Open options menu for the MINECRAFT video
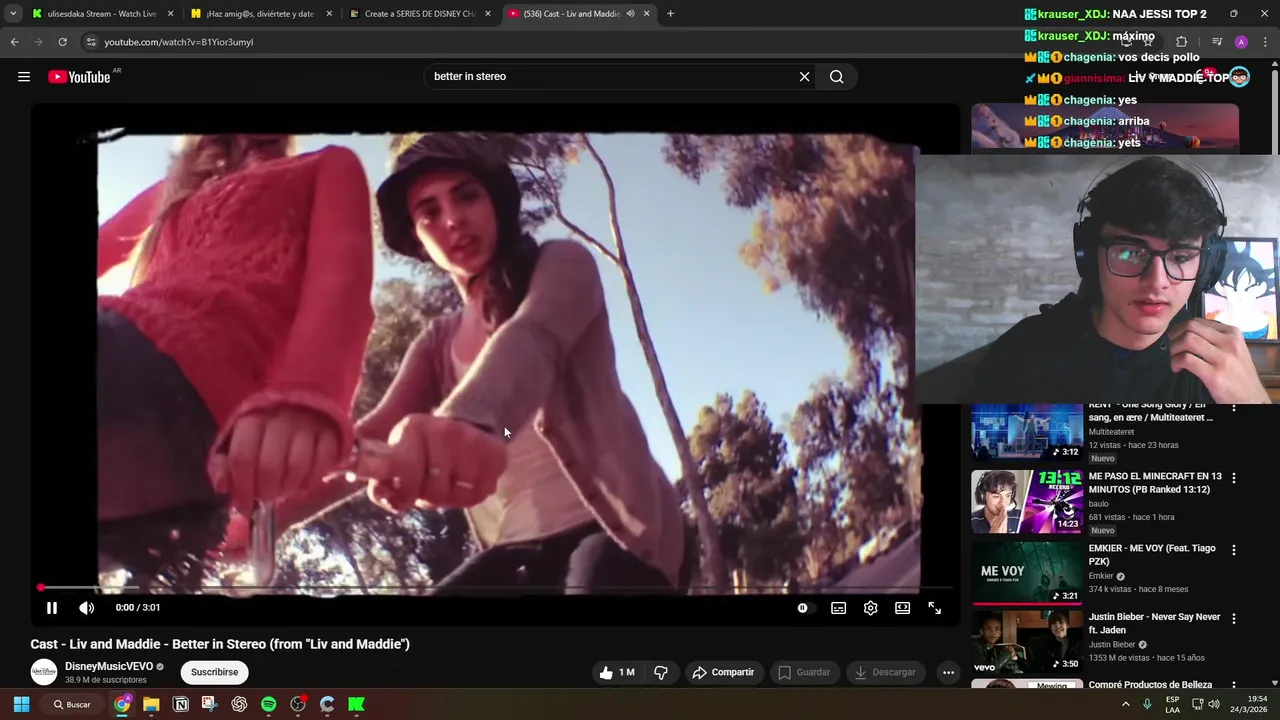 (1234, 478)
